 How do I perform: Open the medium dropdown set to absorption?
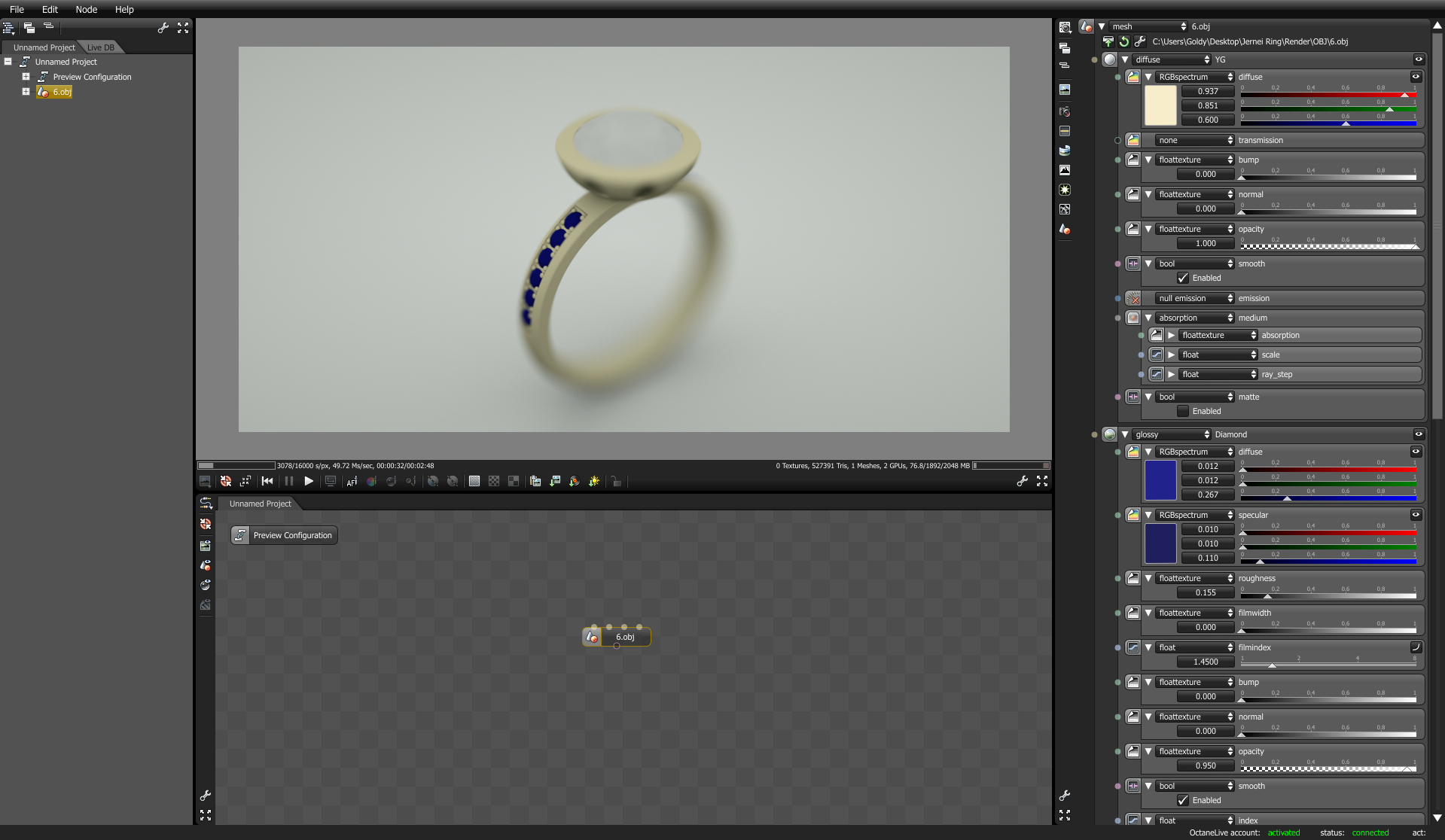[x=1195, y=318]
